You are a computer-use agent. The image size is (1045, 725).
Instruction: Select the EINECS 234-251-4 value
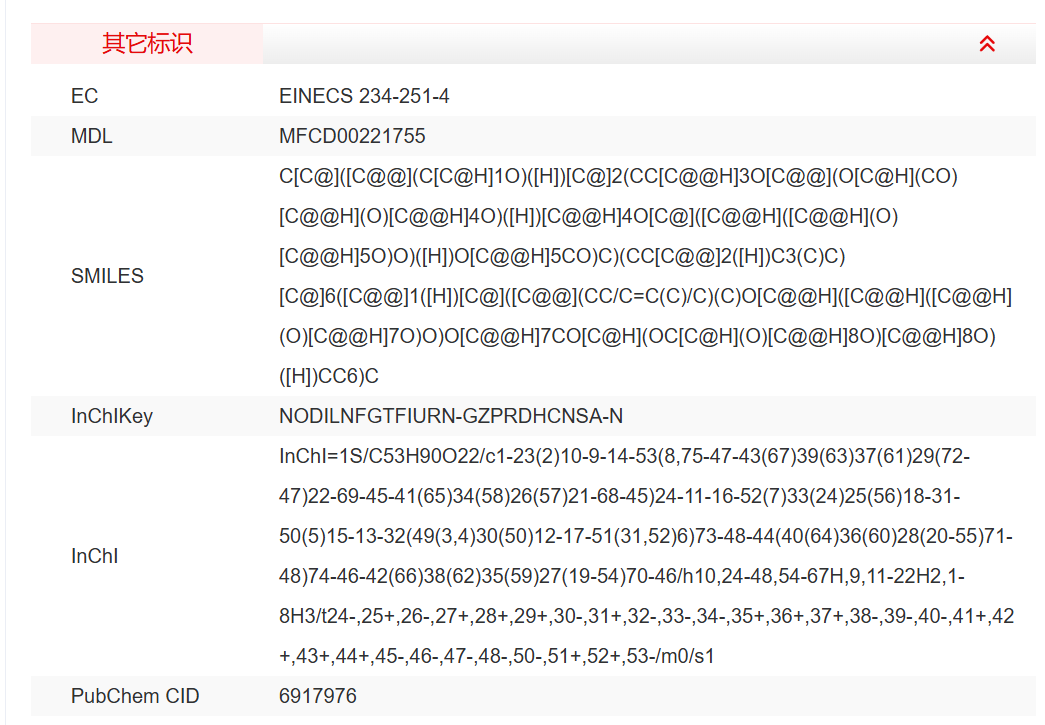coord(364,96)
